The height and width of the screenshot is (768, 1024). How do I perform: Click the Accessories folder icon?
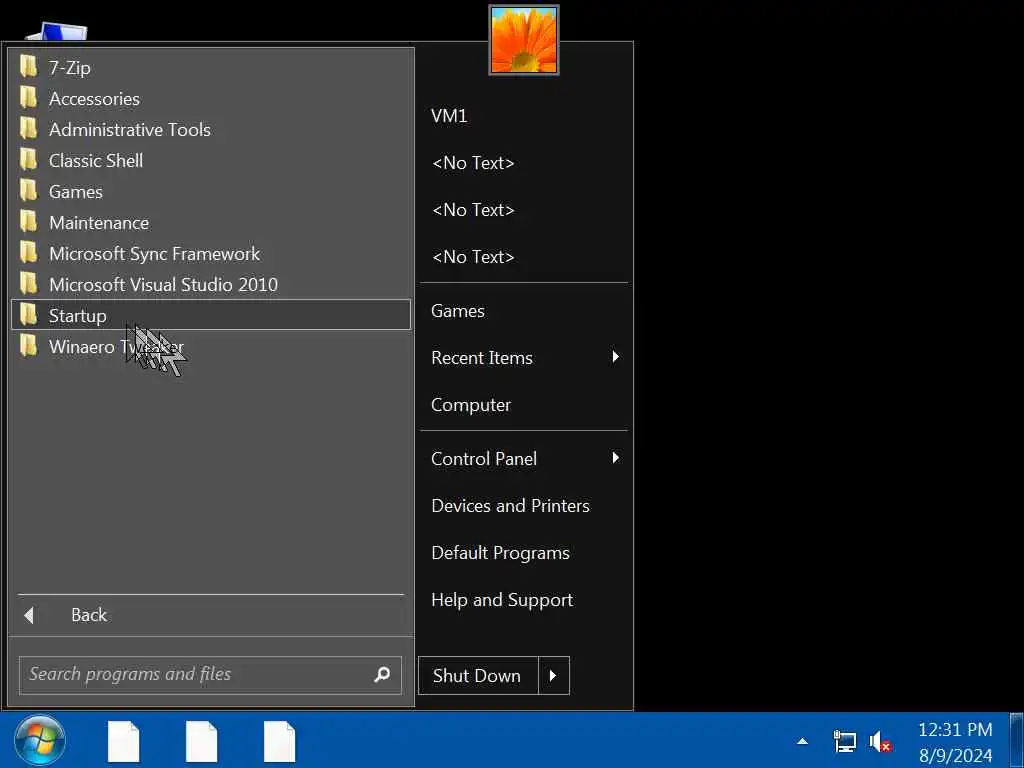(29, 98)
